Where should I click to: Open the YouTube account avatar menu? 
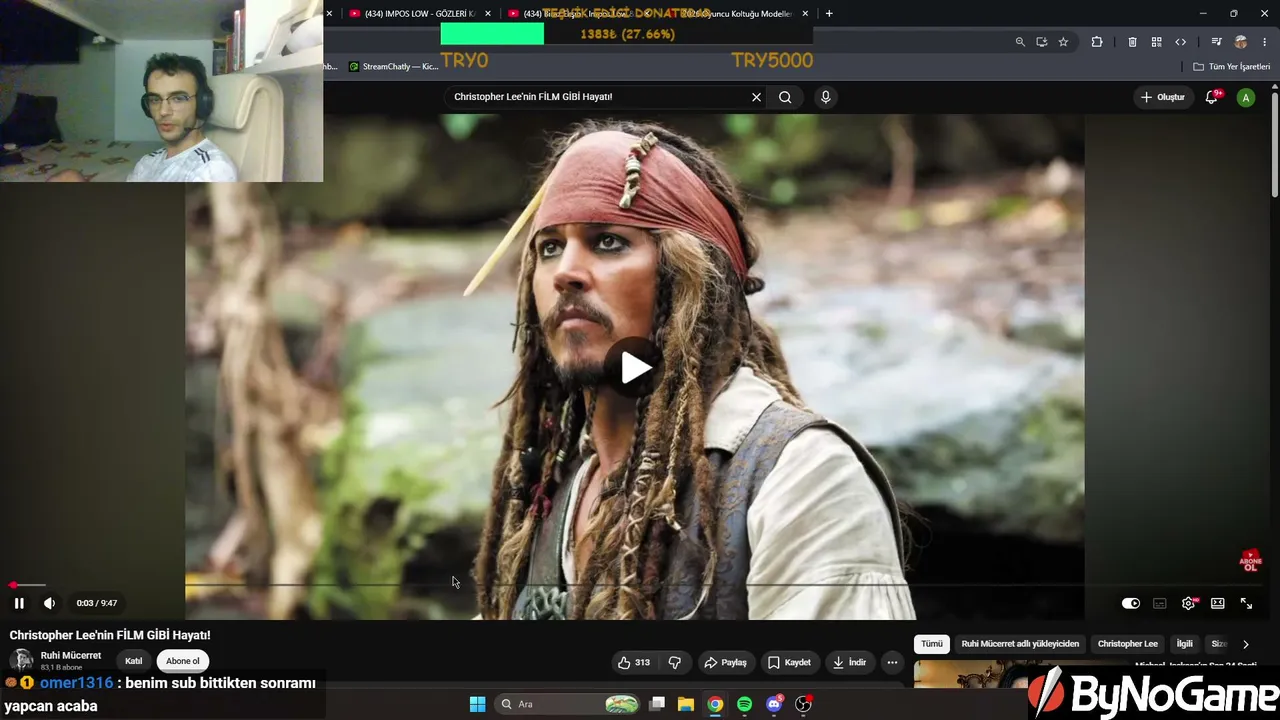click(x=1246, y=97)
